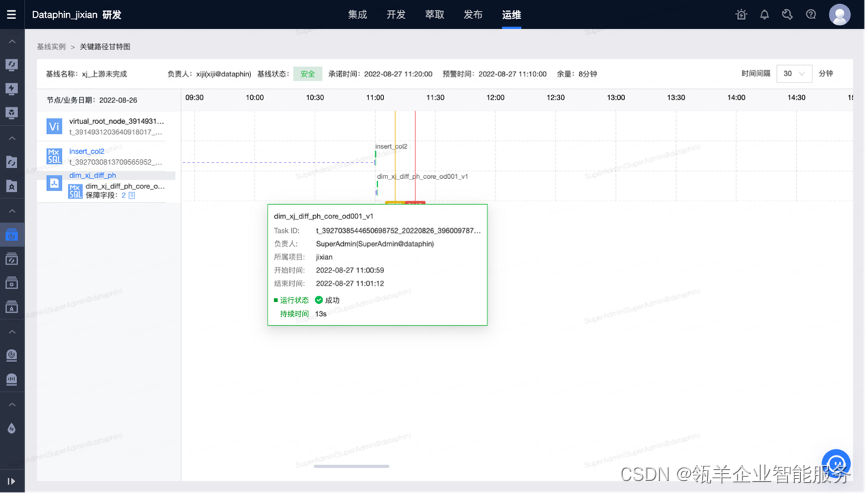This screenshot has height=493, width=866.
Task: Click the small table icon after 保障字段 2
Action: pyautogui.click(x=131, y=195)
